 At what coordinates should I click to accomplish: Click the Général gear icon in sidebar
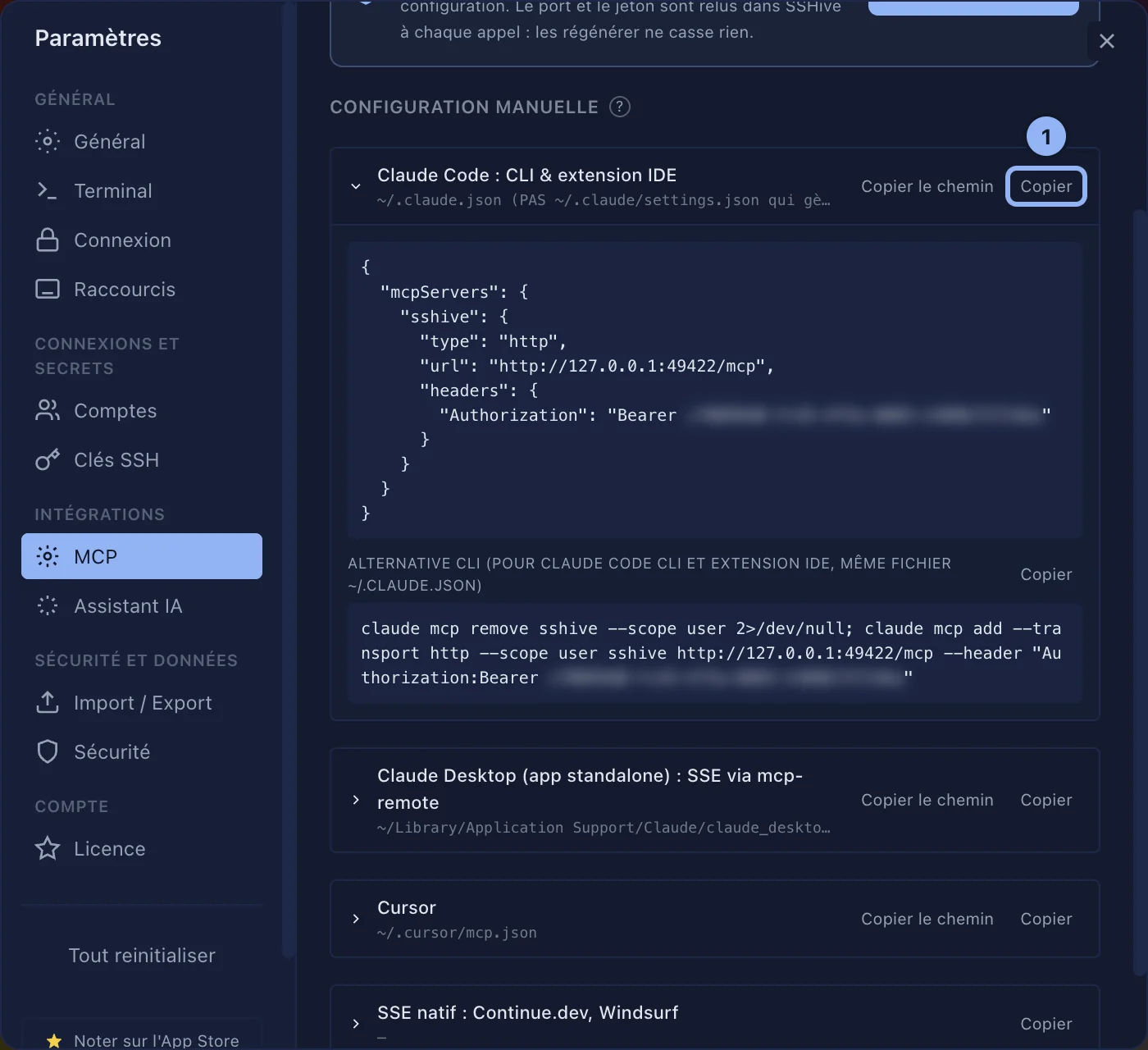point(48,142)
